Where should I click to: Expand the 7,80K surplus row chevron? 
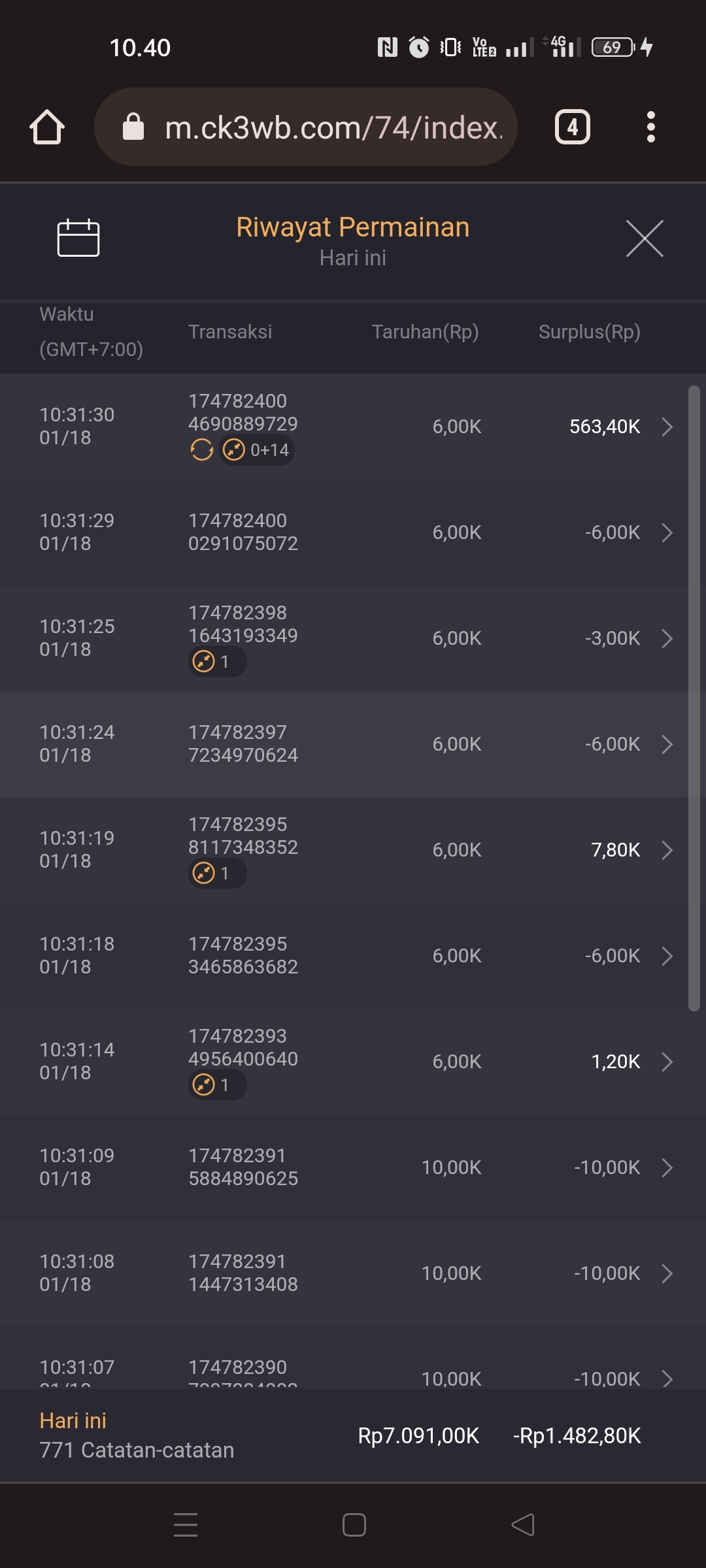pos(667,850)
